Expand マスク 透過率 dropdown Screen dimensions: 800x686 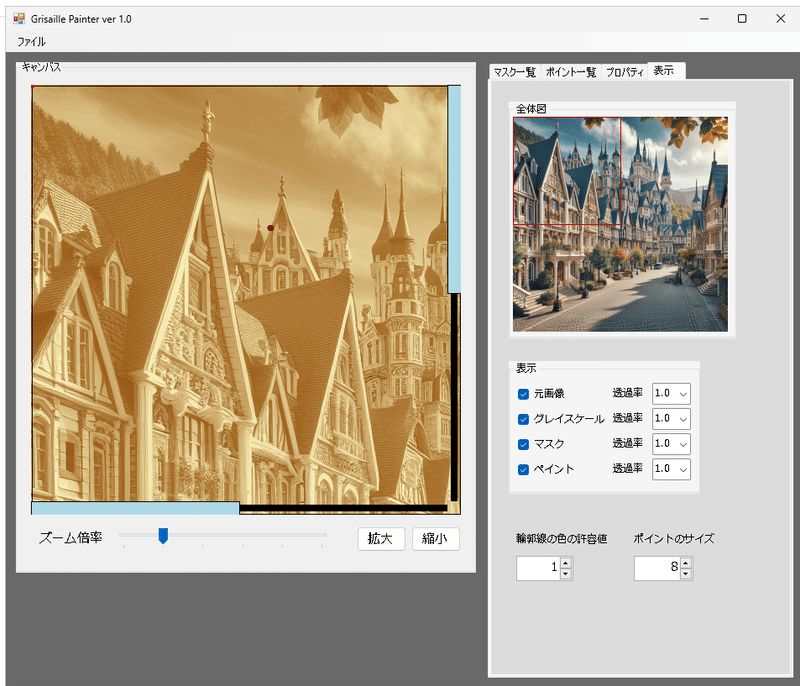tap(671, 444)
